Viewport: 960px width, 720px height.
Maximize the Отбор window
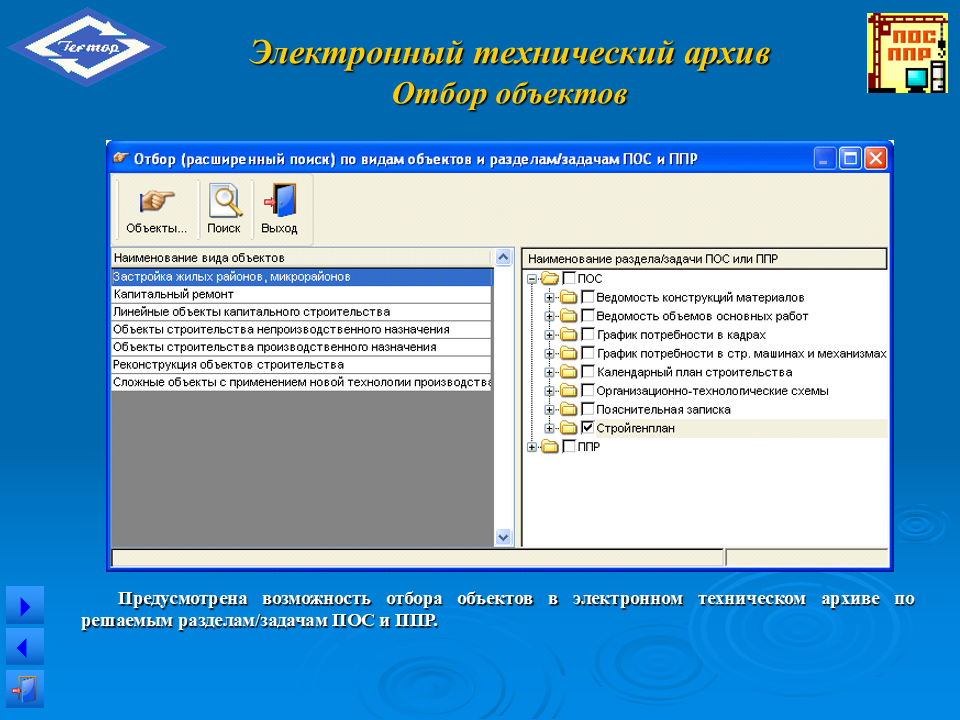click(850, 159)
